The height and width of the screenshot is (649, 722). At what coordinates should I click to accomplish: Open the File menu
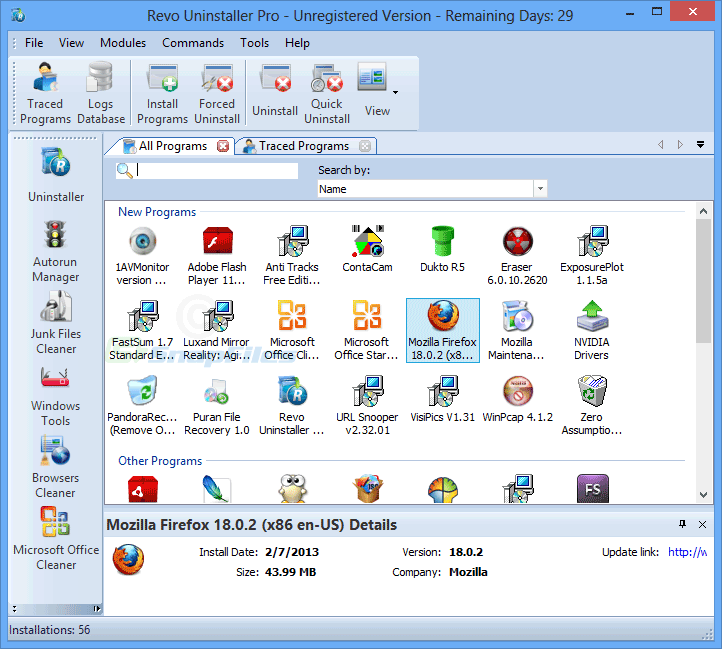(34, 43)
